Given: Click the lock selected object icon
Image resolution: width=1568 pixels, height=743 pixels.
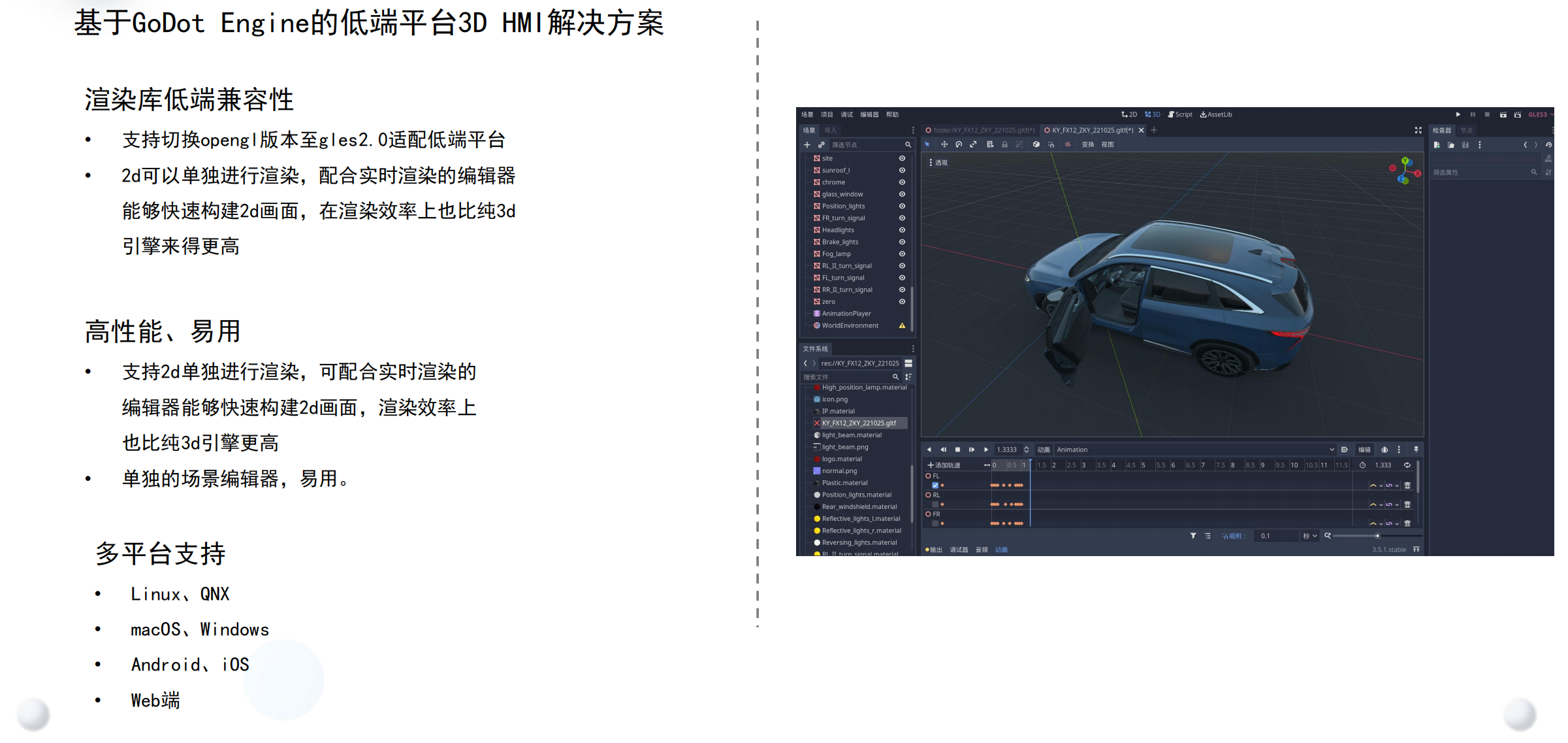Looking at the screenshot, I should (1005, 144).
